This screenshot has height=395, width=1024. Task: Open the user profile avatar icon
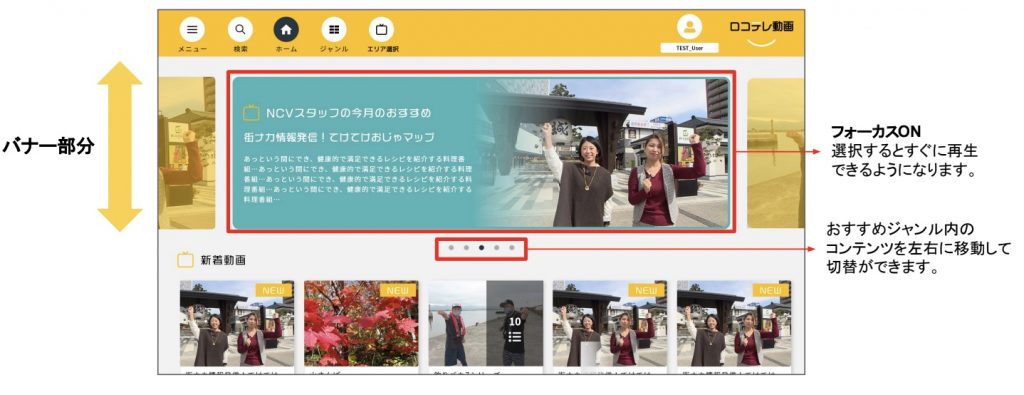point(689,27)
